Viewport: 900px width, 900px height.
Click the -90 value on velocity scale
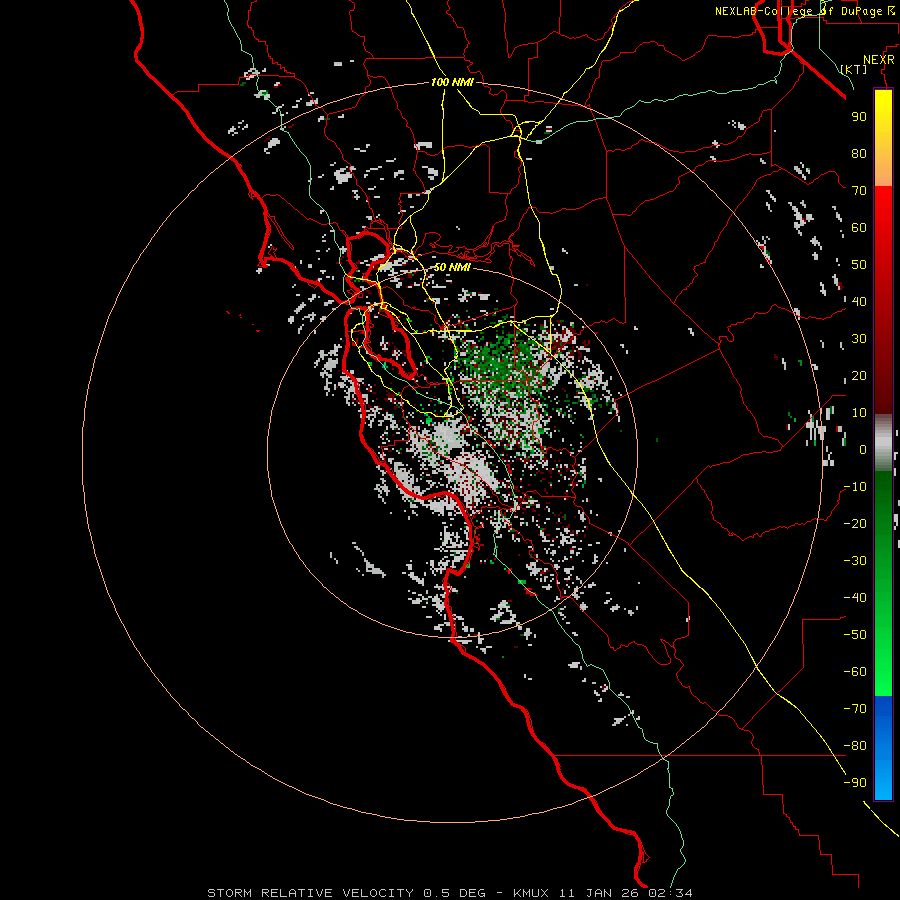[x=855, y=783]
